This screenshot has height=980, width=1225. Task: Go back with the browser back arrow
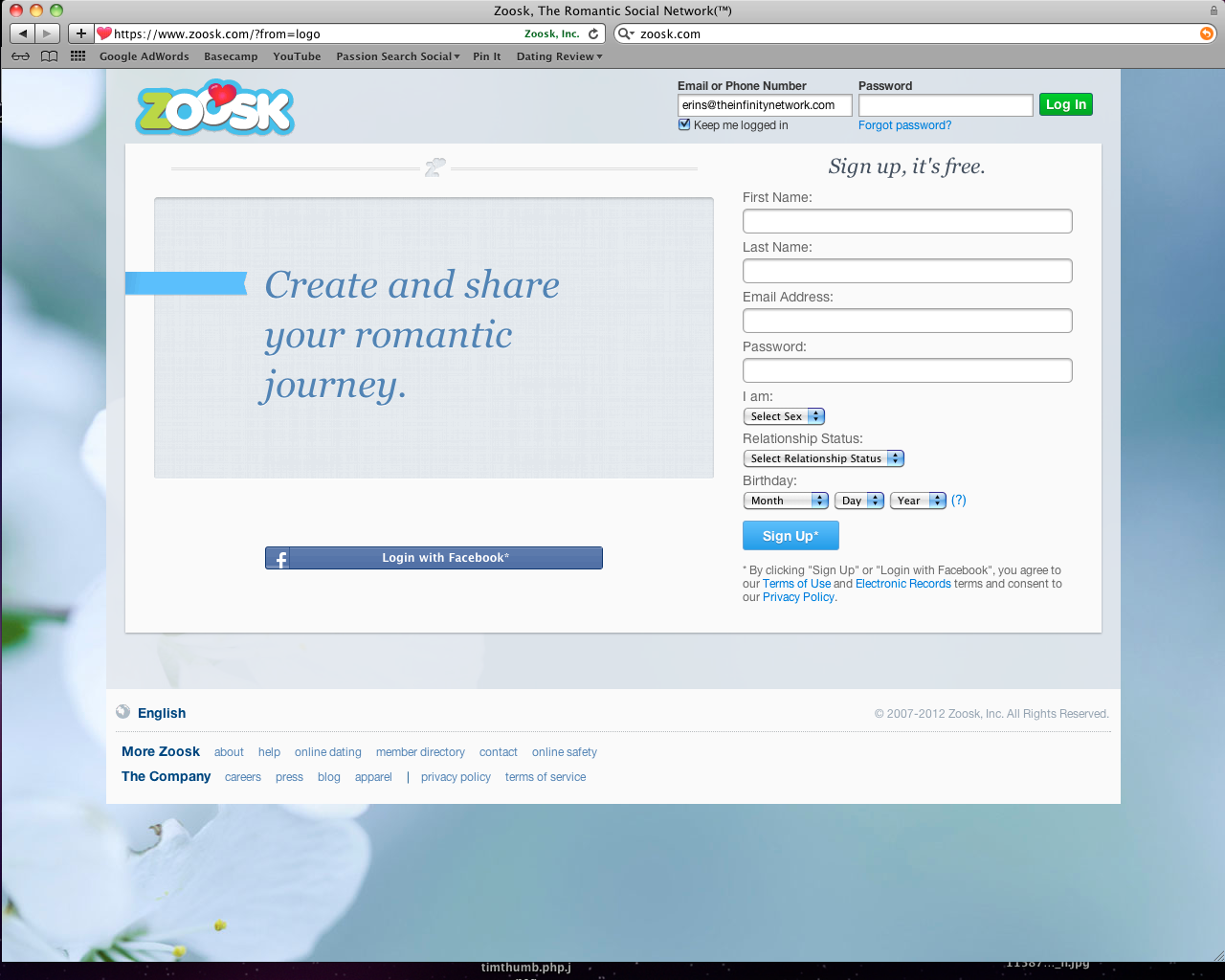coord(23,33)
